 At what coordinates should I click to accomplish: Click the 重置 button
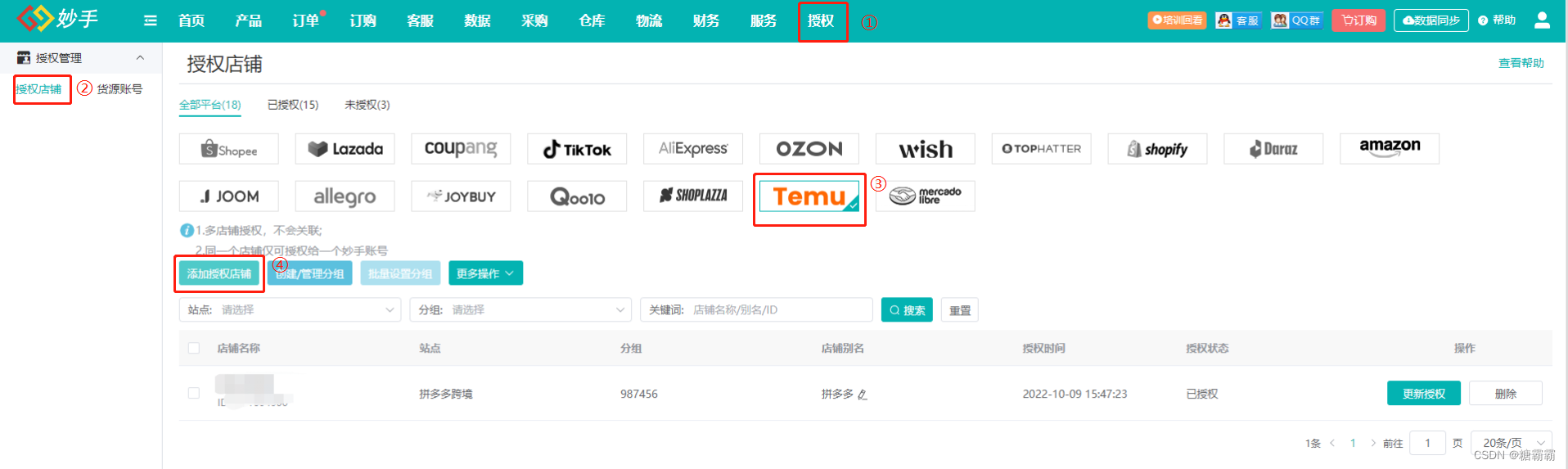pos(960,310)
